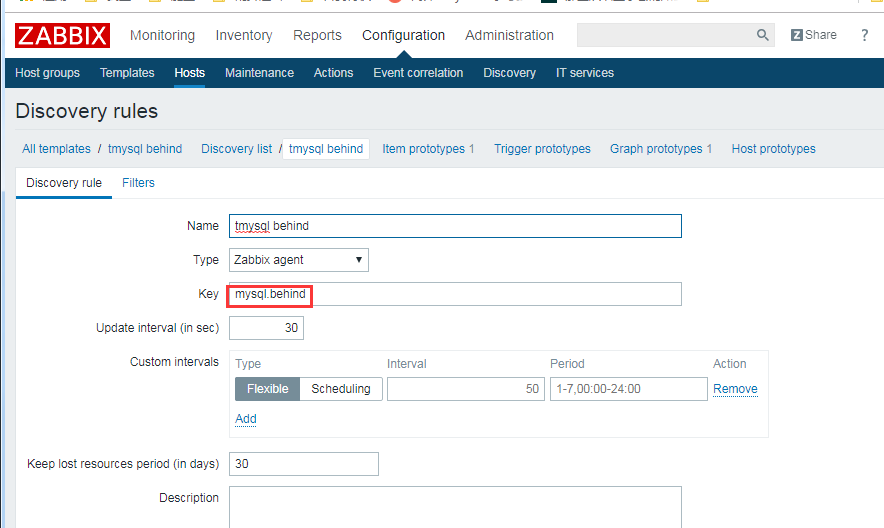The image size is (884, 528).
Task: Click Add under custom intervals
Action: pyautogui.click(x=245, y=419)
